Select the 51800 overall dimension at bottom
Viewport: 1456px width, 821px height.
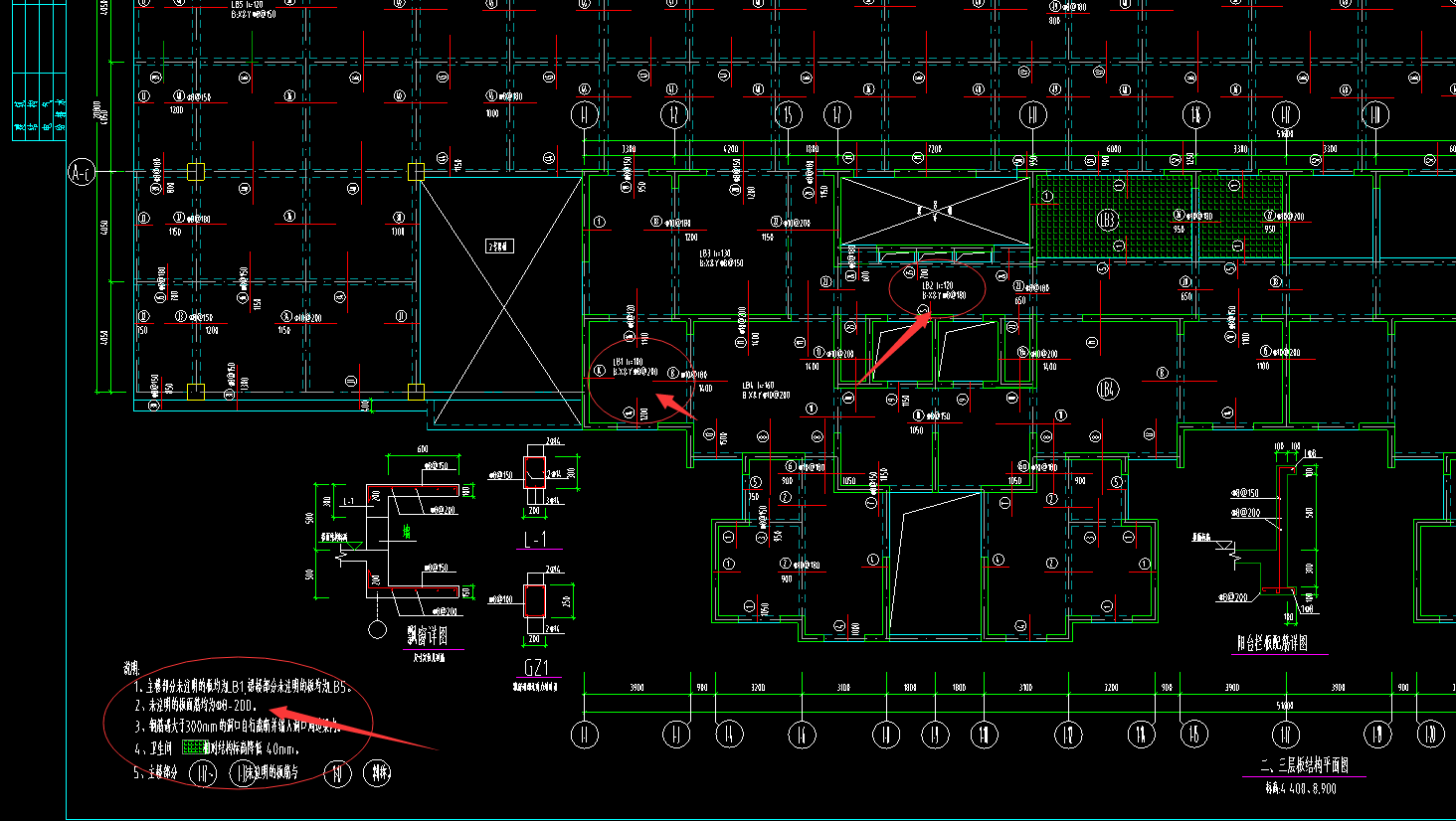coord(1285,706)
